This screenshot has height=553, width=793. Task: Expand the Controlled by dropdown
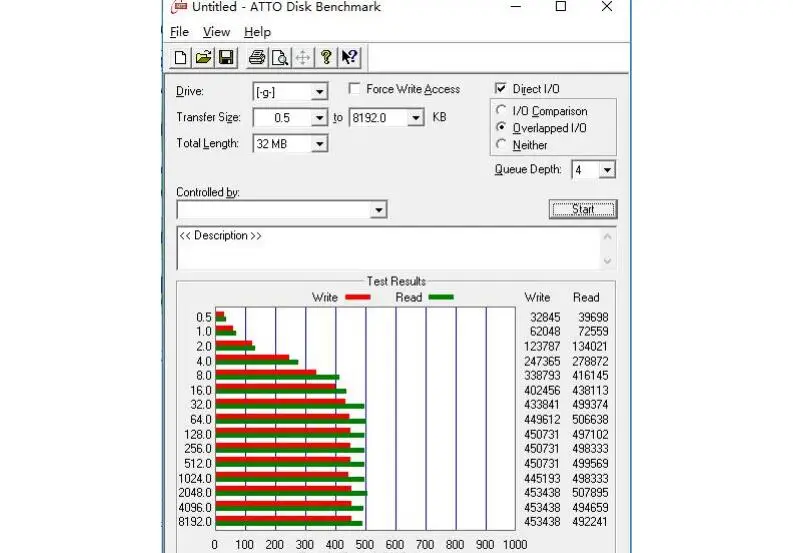[378, 209]
